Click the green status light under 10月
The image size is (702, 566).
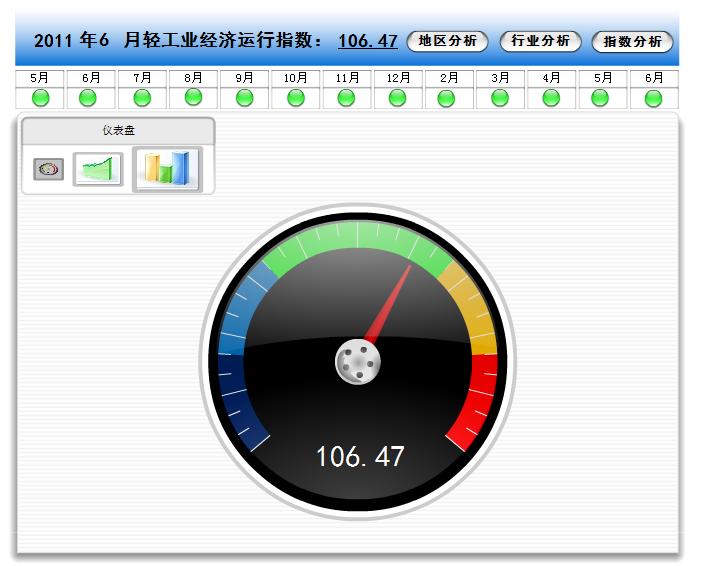click(x=295, y=97)
